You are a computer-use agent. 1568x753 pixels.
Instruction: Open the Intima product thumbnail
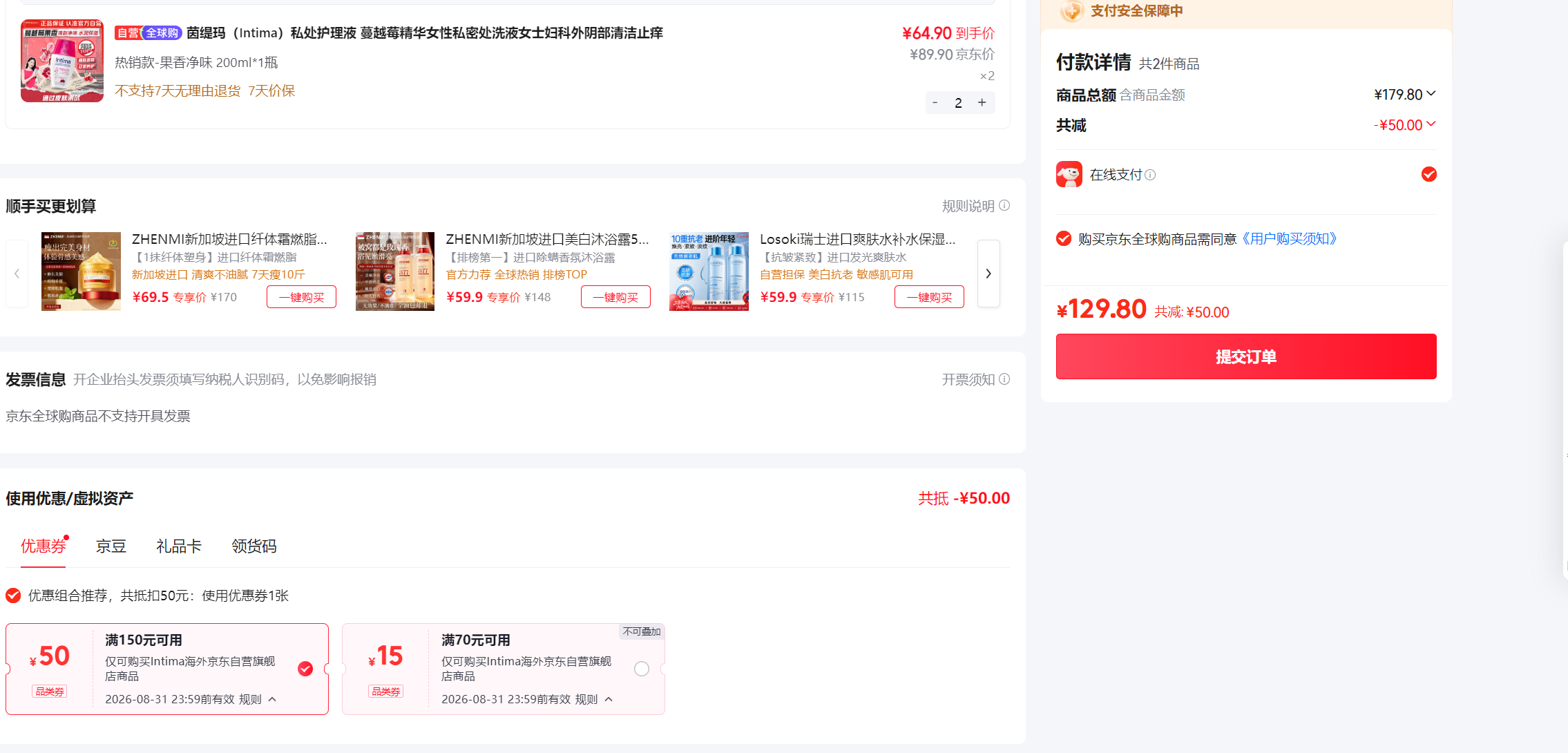coord(62,61)
